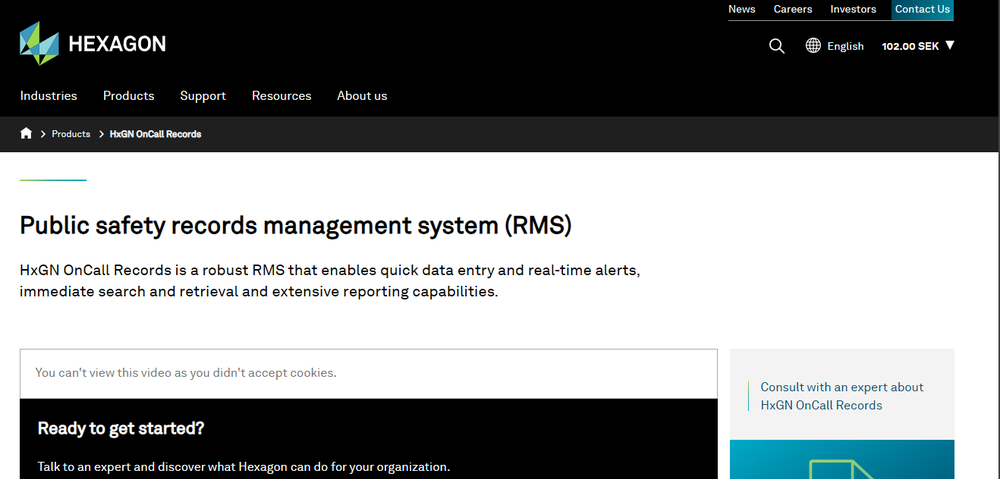Open the Investors link
This screenshot has height=479, width=1000.
click(853, 9)
